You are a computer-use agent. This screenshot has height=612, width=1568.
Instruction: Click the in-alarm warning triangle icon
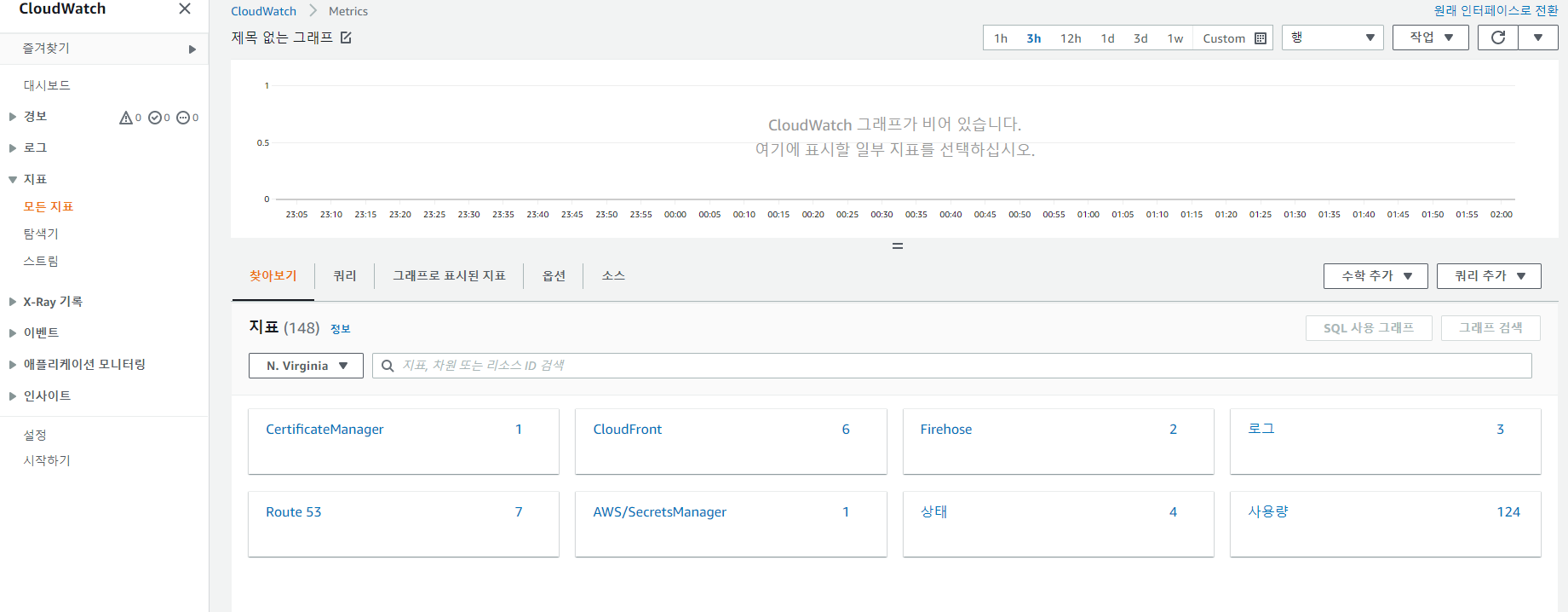click(x=126, y=118)
